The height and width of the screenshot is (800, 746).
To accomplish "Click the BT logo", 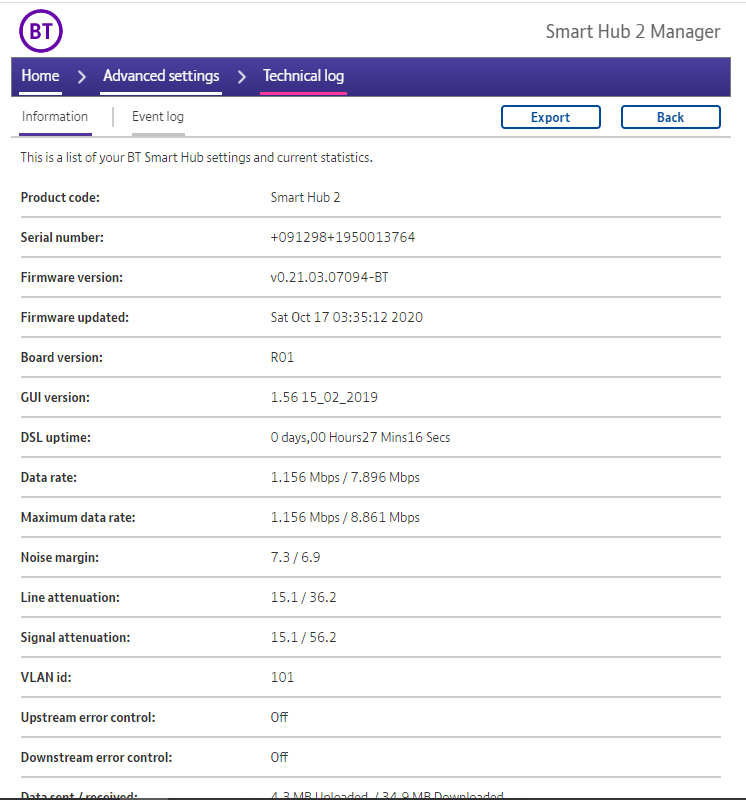I will pyautogui.click(x=41, y=32).
